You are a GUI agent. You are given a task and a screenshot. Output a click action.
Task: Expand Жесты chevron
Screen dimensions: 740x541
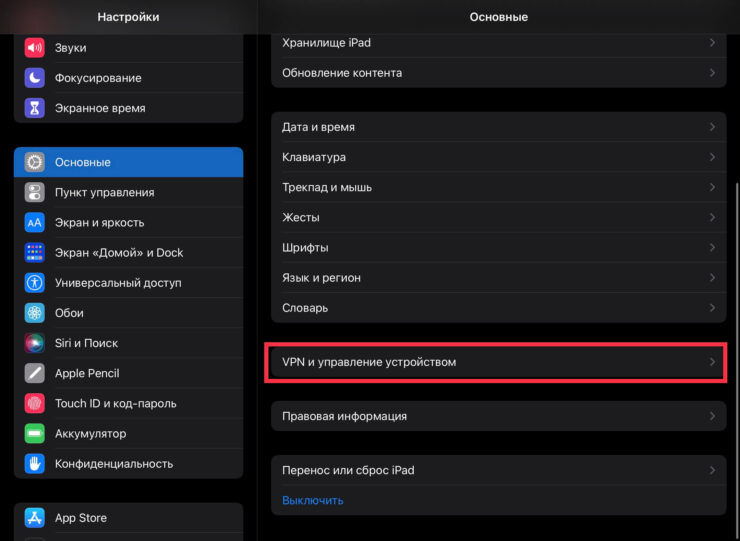pos(712,218)
